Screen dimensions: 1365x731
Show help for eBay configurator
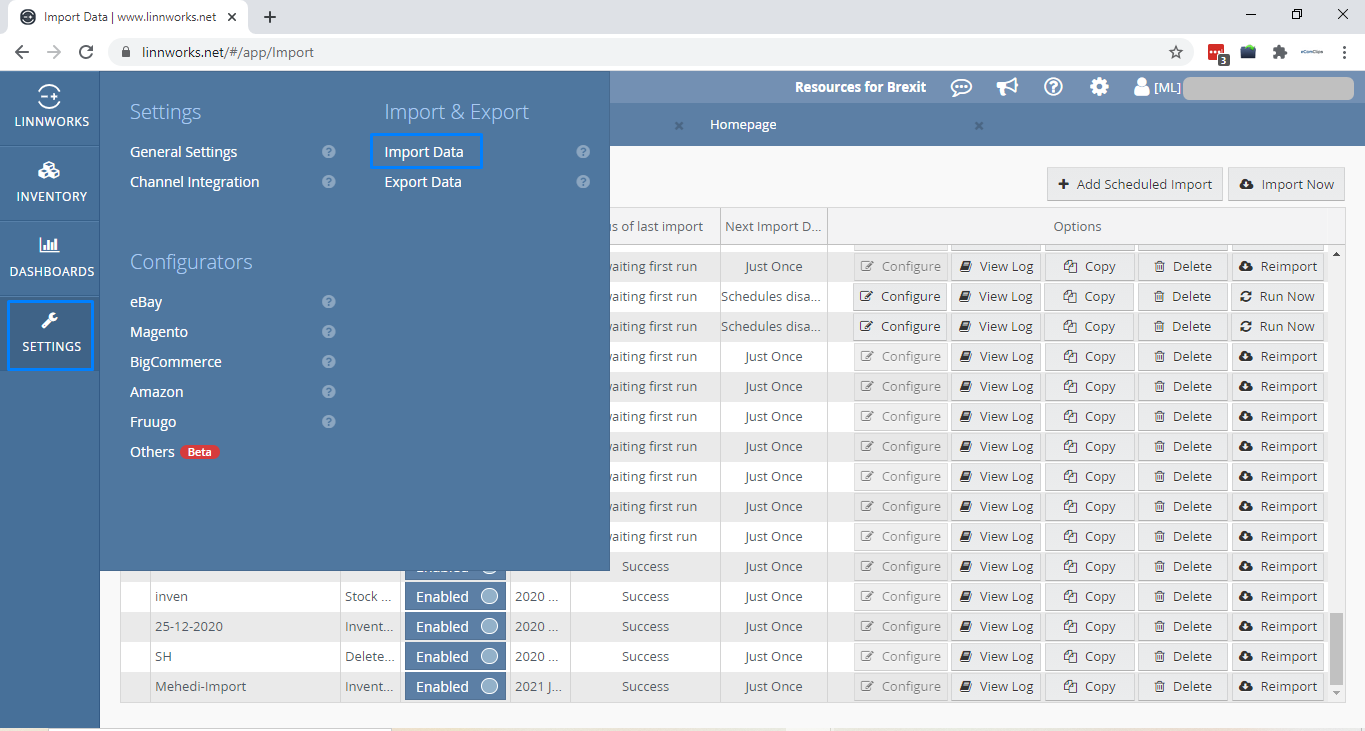(328, 302)
